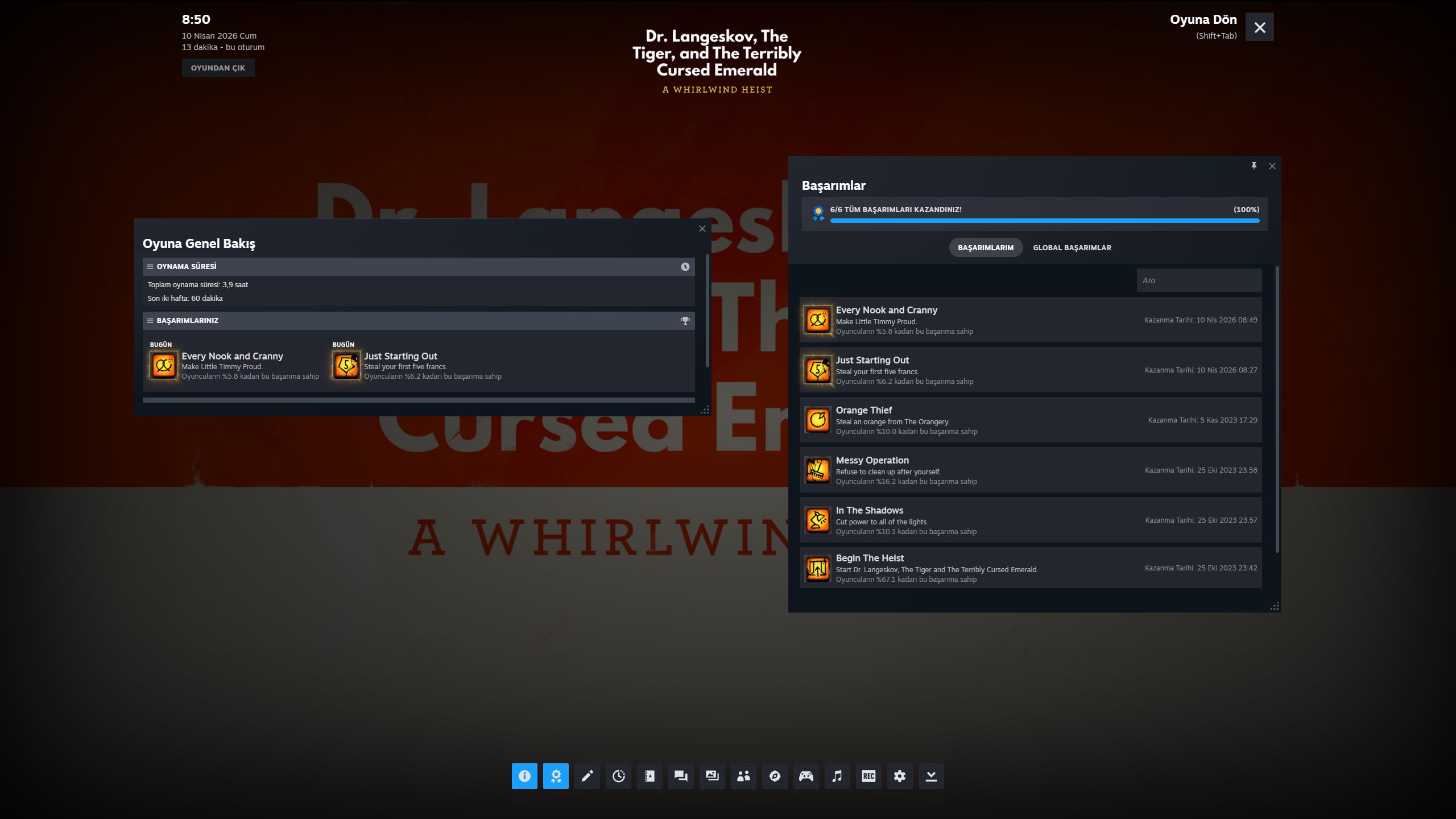Open the screenshots gallery icon
Viewport: 1456px width, 819px height.
click(712, 776)
